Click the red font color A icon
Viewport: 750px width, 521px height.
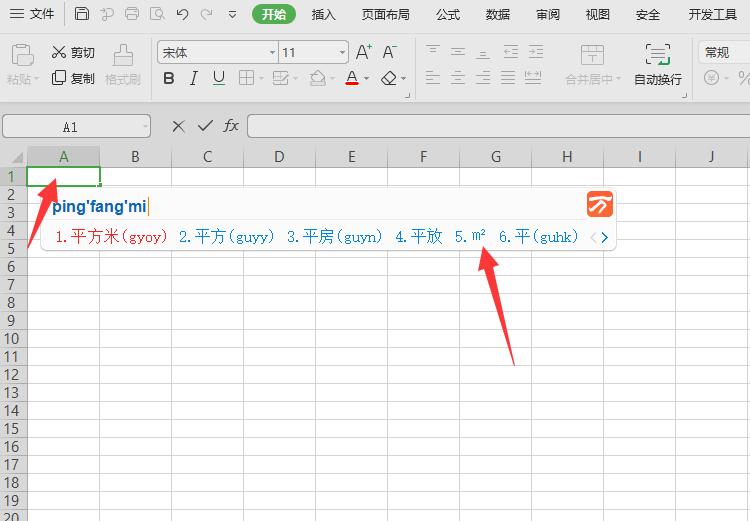coord(352,78)
